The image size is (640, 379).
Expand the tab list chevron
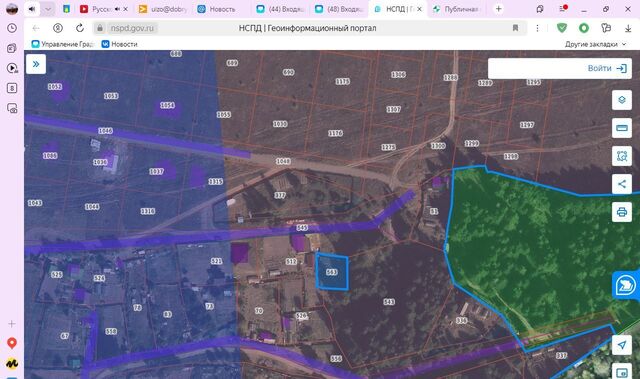48,9
